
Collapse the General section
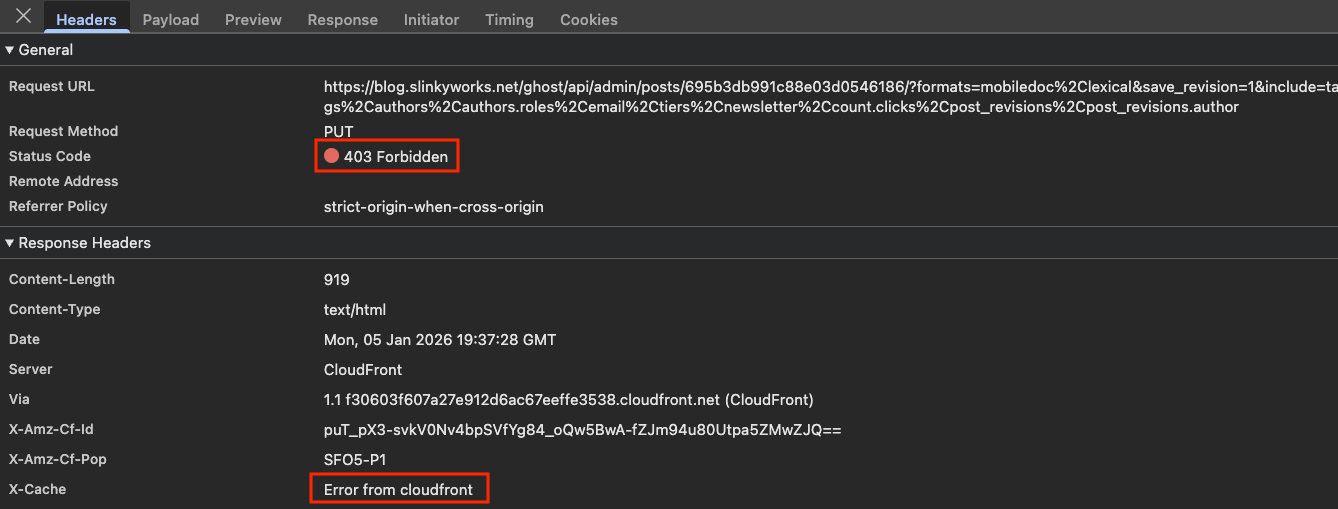[10, 50]
